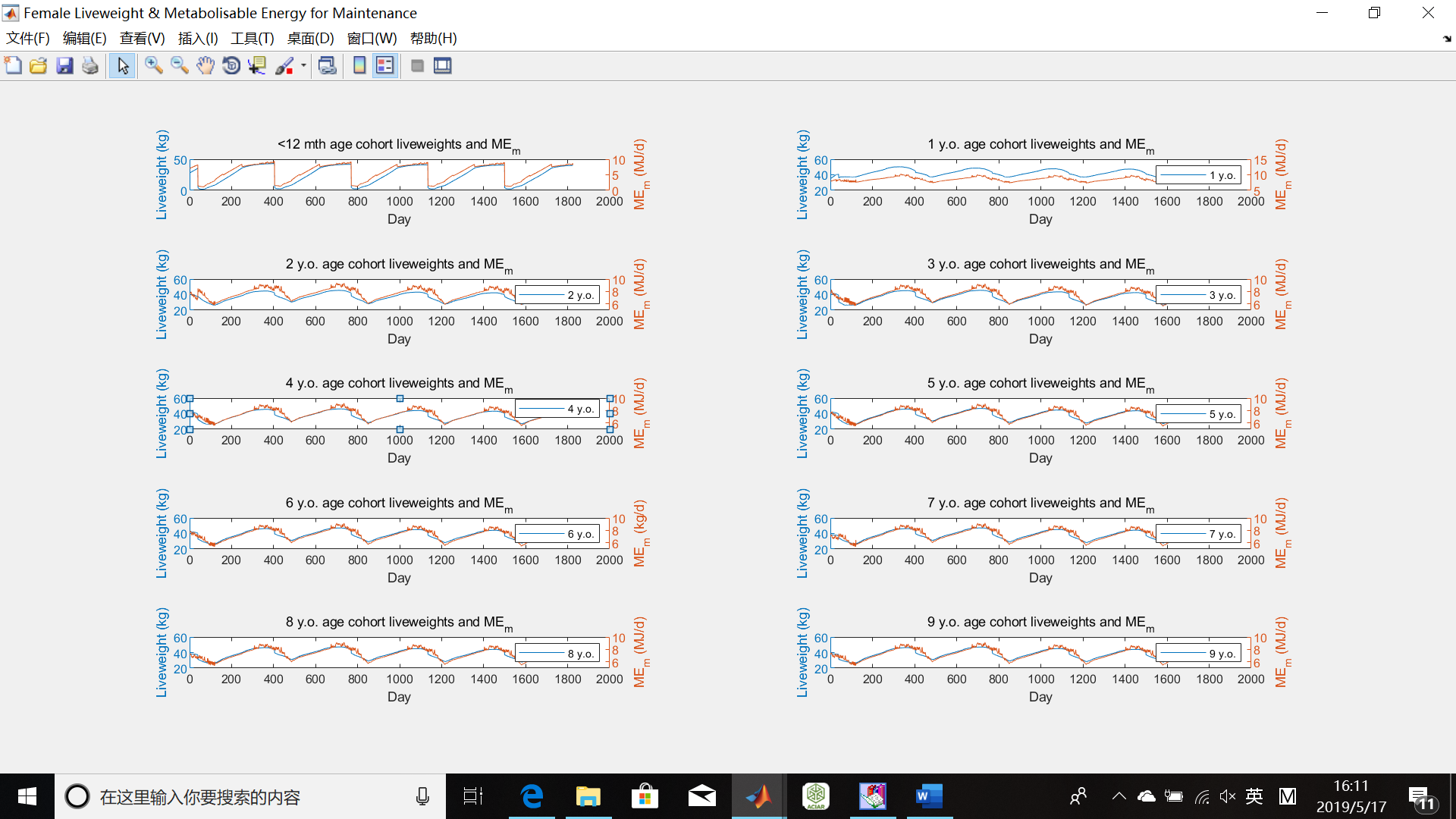The width and height of the screenshot is (1456, 819).
Task: Insert a colorbar into the figure
Action: click(358, 65)
